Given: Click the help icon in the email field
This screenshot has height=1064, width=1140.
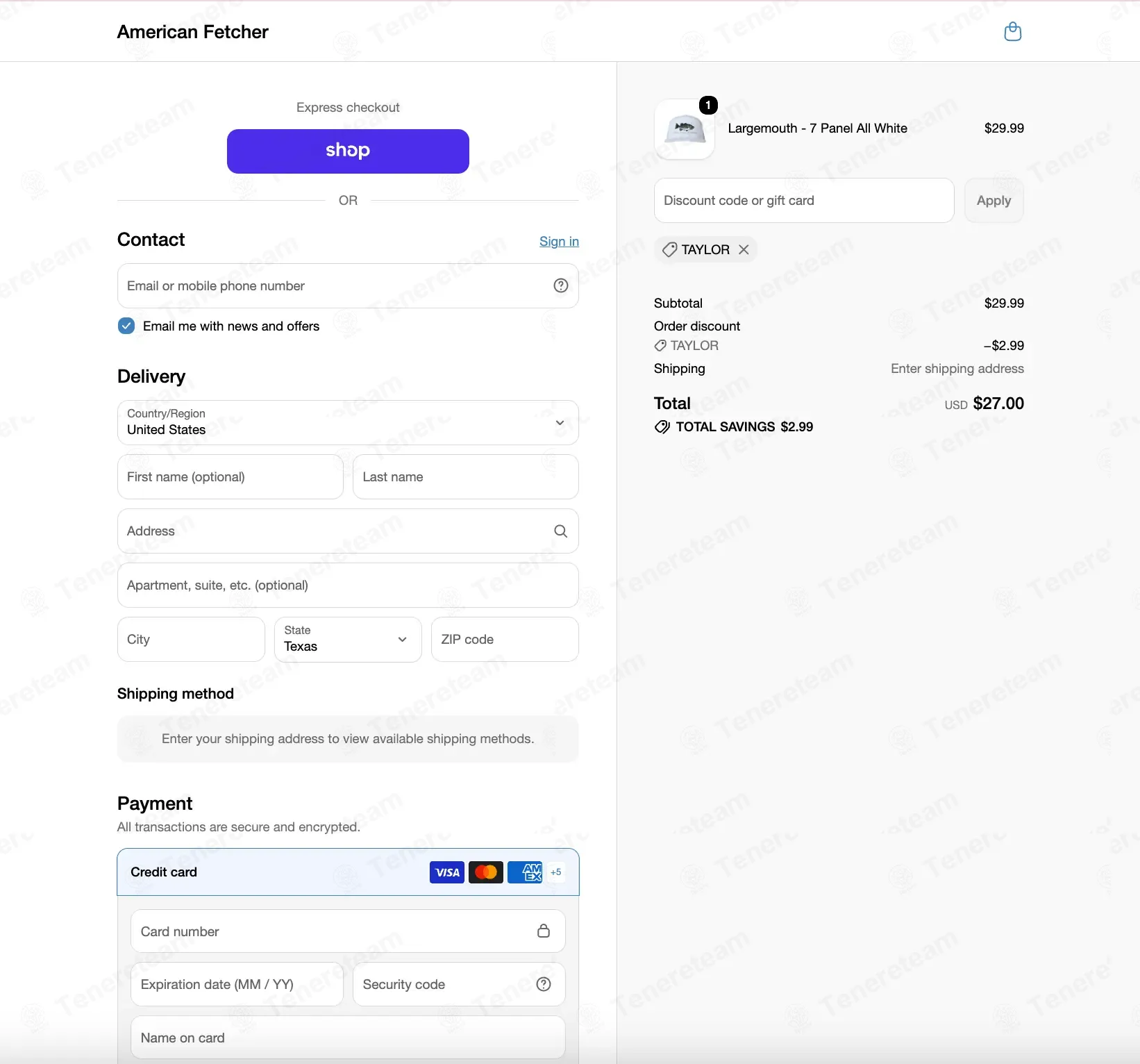Looking at the screenshot, I should 561,285.
